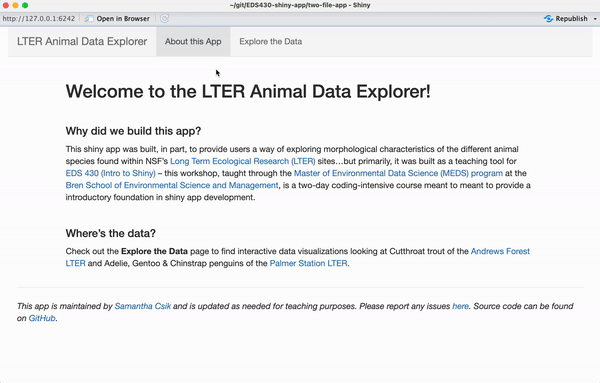600x383 pixels.
Task: Visit Bren School of Environmental Science link
Action: 172,185
